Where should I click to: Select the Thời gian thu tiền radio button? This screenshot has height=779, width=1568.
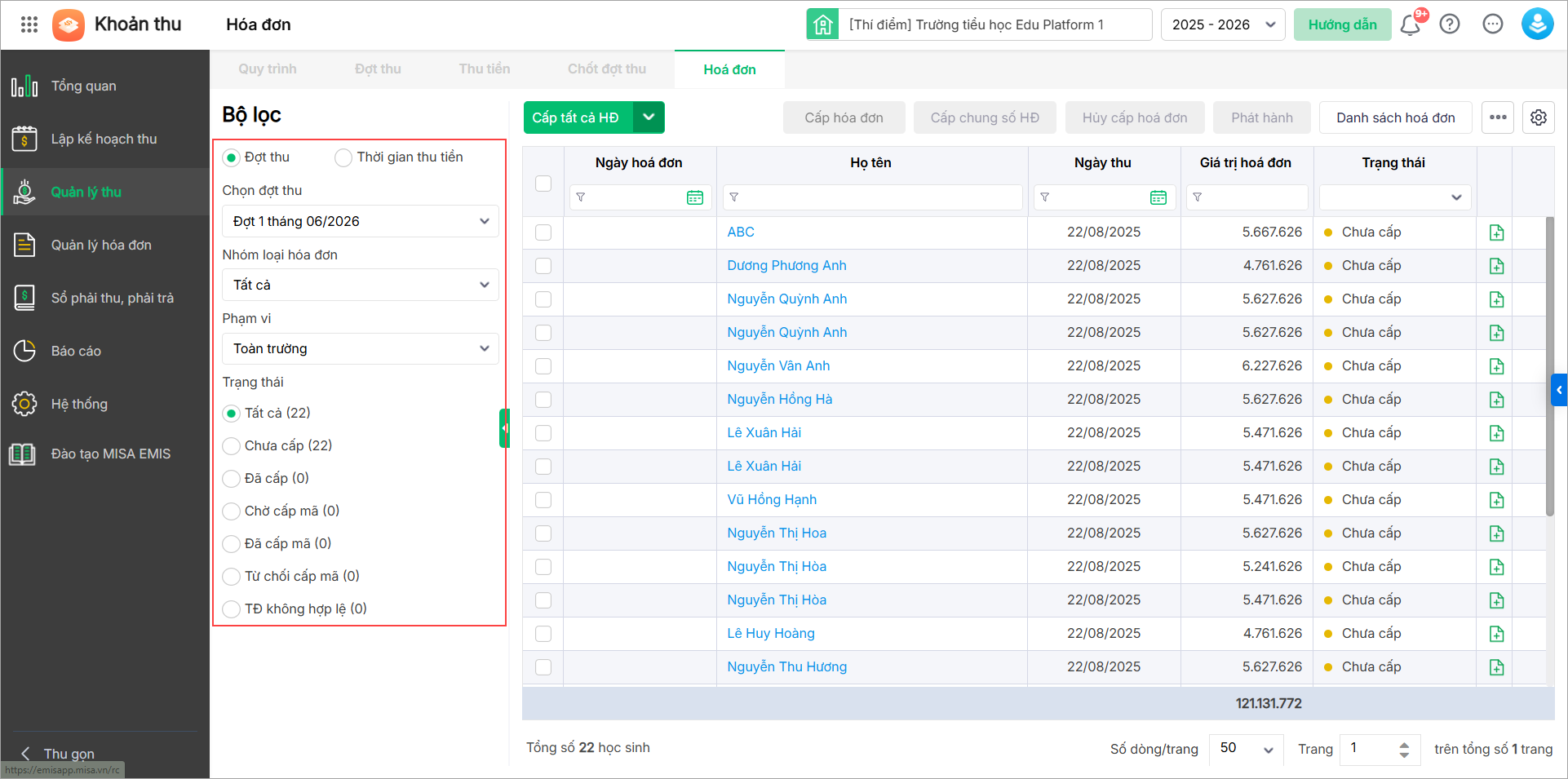[x=343, y=157]
